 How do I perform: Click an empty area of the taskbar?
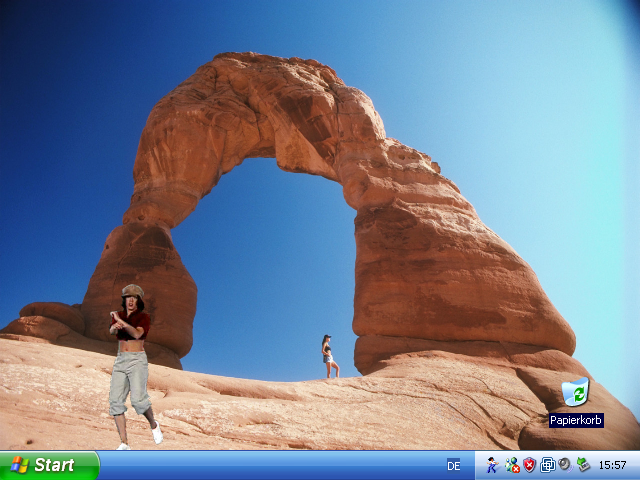click(270, 466)
